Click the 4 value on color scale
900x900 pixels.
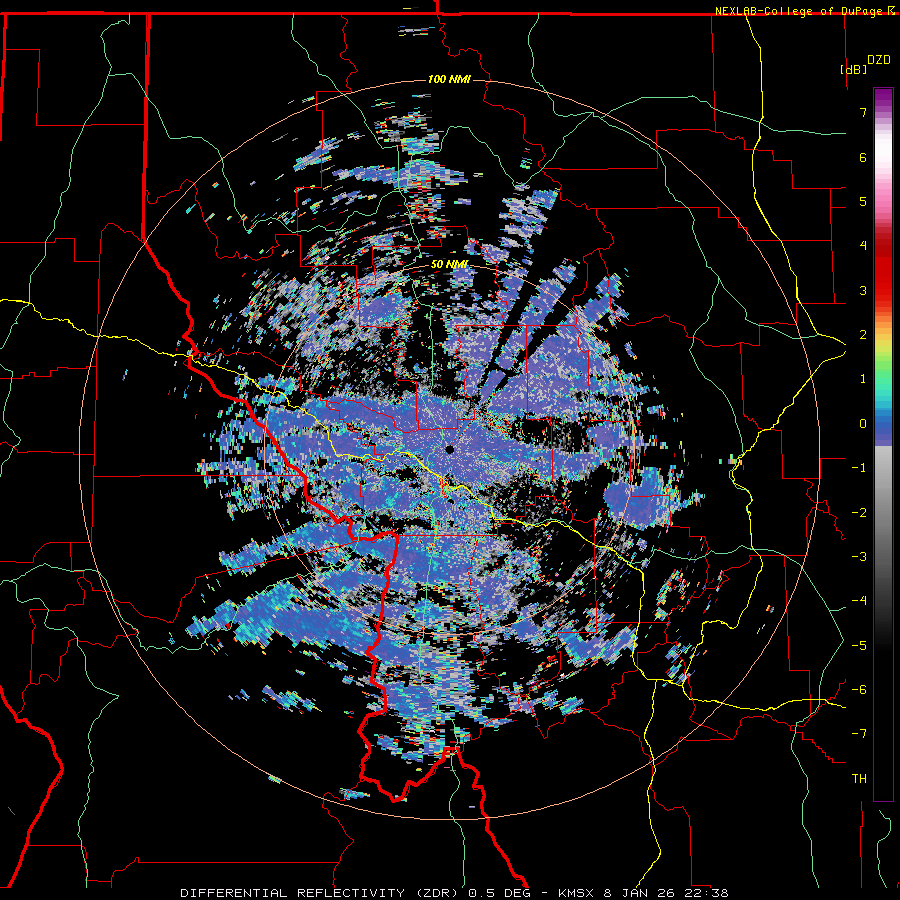[863, 246]
